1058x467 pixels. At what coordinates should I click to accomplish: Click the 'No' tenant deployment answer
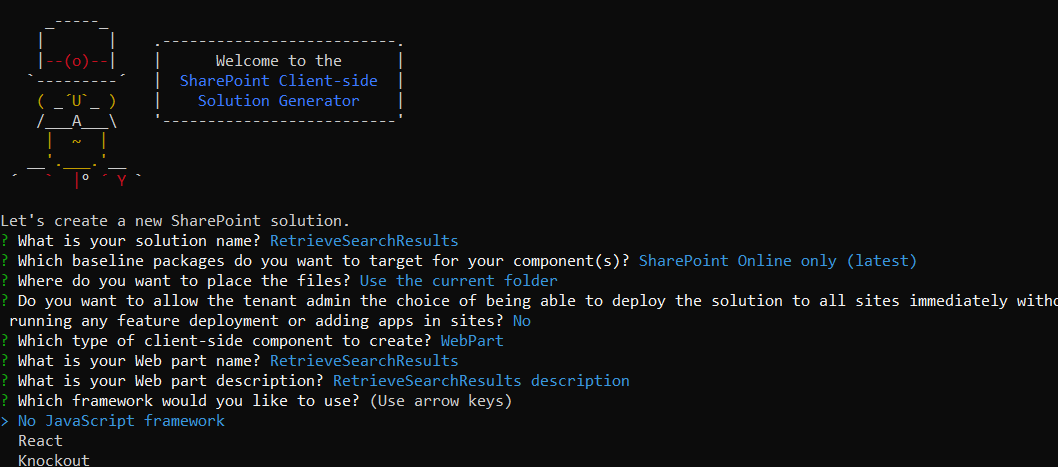(x=522, y=321)
